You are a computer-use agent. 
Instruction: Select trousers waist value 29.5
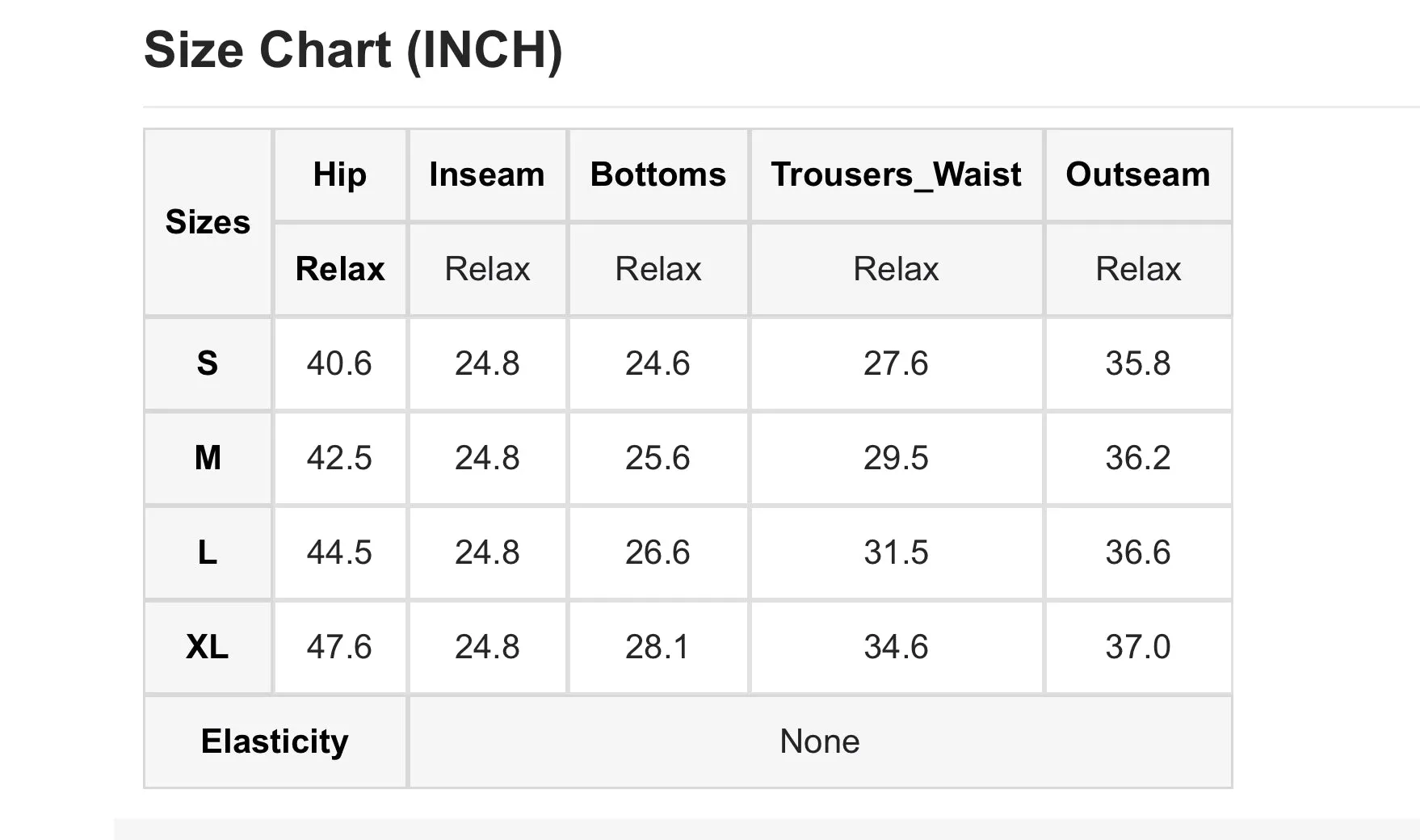point(897,458)
